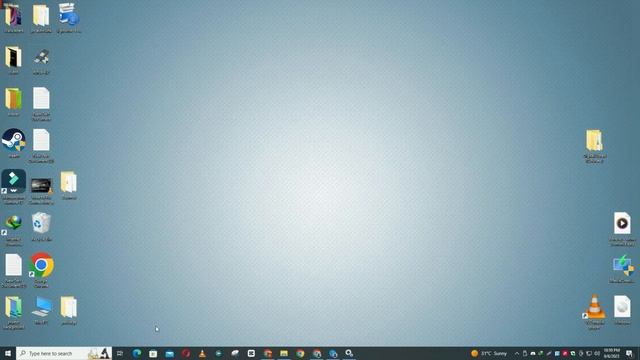Show hidden system tray icons

click(x=517, y=353)
